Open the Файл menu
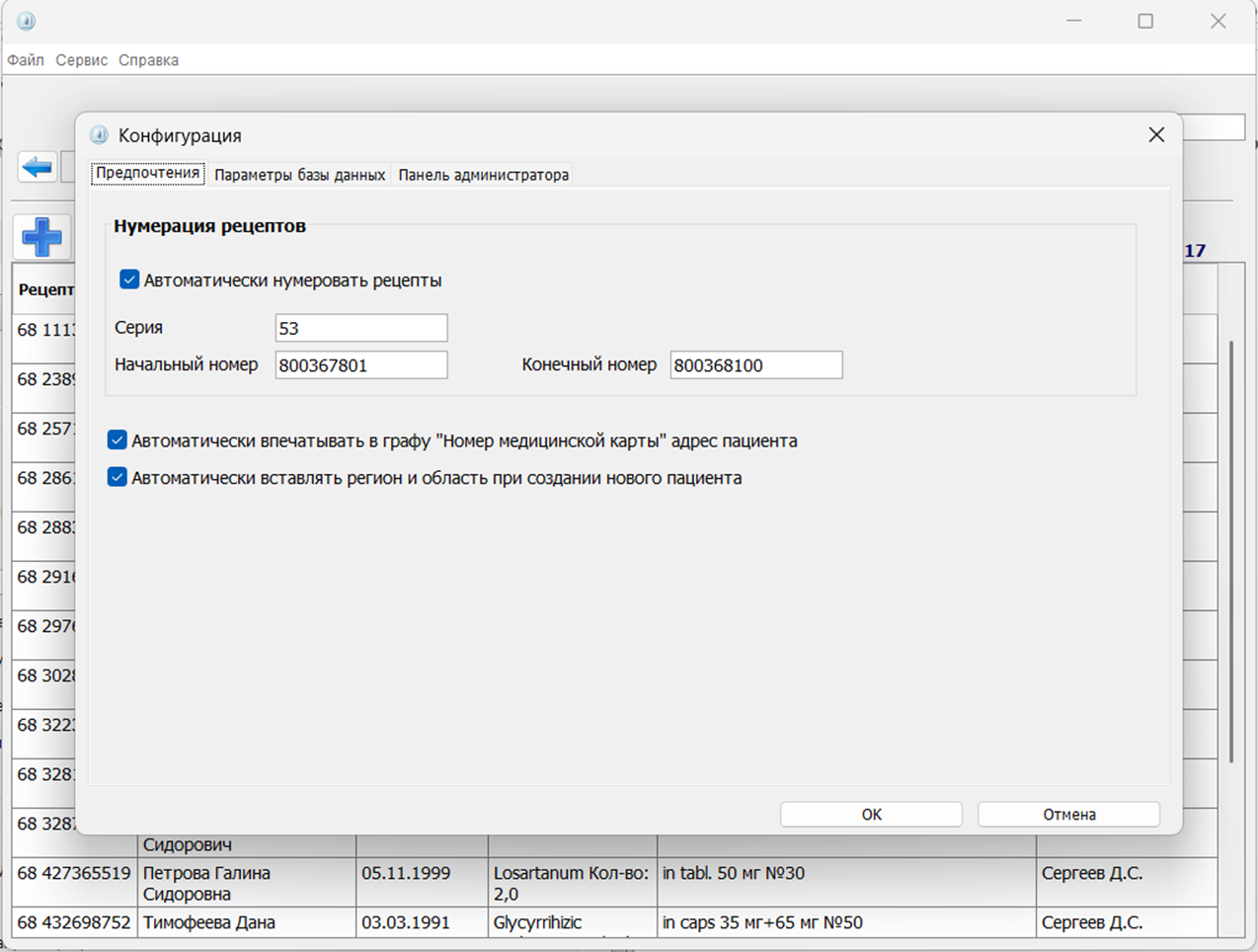 click(26, 60)
